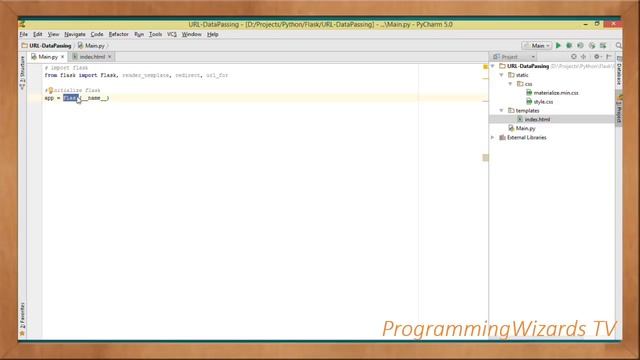Hide the Project panel with the hide icon
Image resolution: width=640 pixels, height=360 pixels.
coord(609,57)
